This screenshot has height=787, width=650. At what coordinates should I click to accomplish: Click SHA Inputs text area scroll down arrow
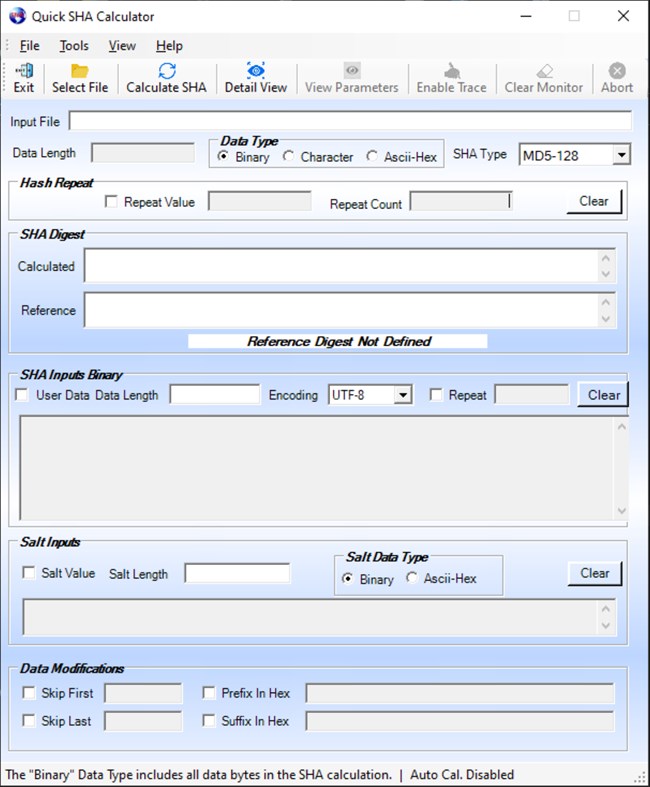pyautogui.click(x=621, y=511)
